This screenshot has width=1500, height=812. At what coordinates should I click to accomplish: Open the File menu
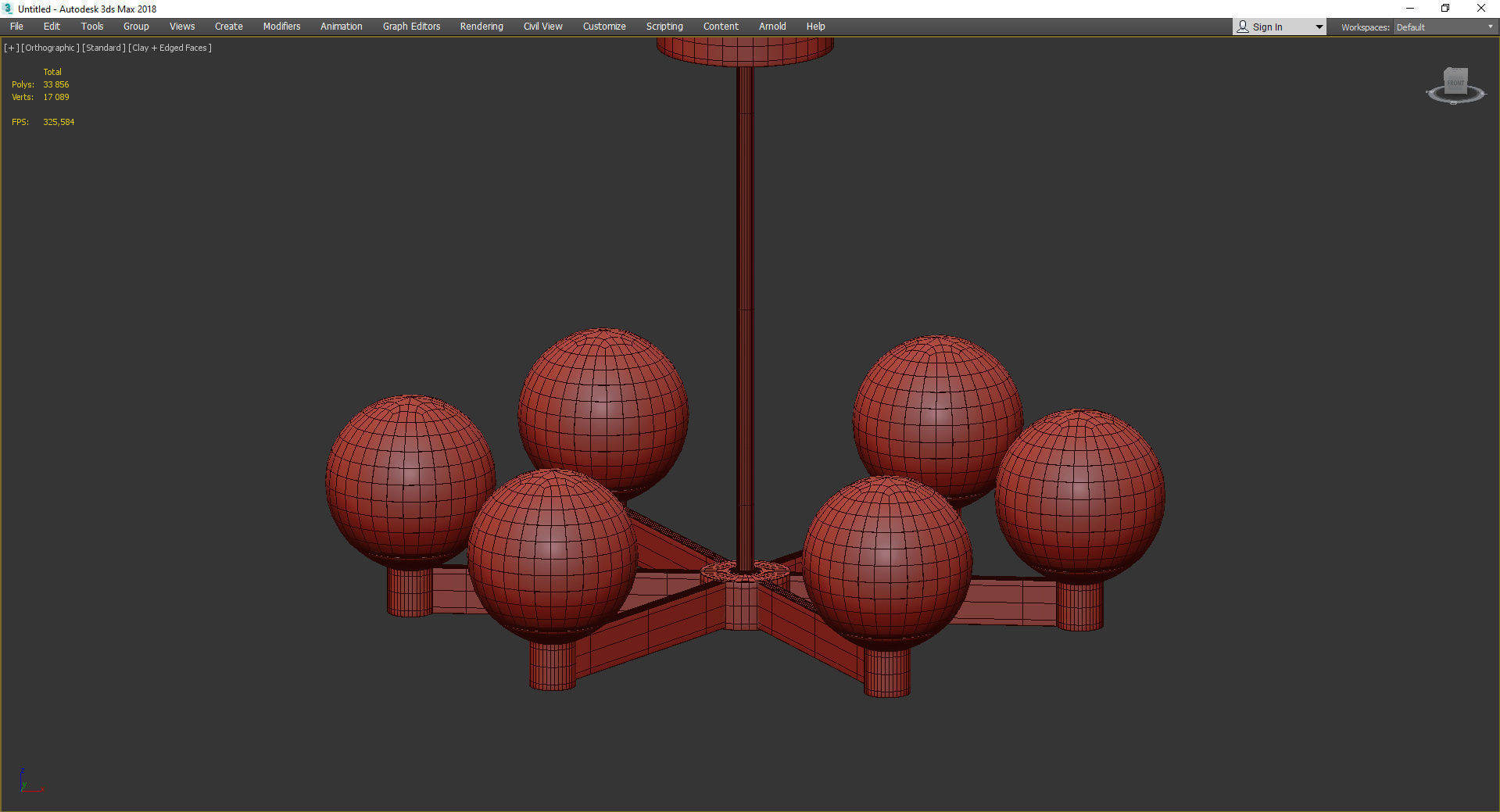tap(16, 27)
